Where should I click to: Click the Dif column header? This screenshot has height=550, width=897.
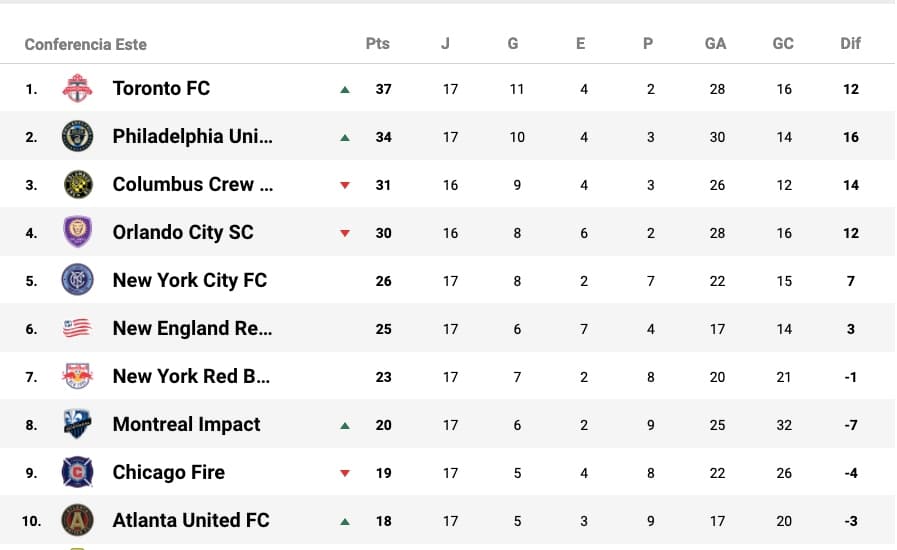(850, 44)
